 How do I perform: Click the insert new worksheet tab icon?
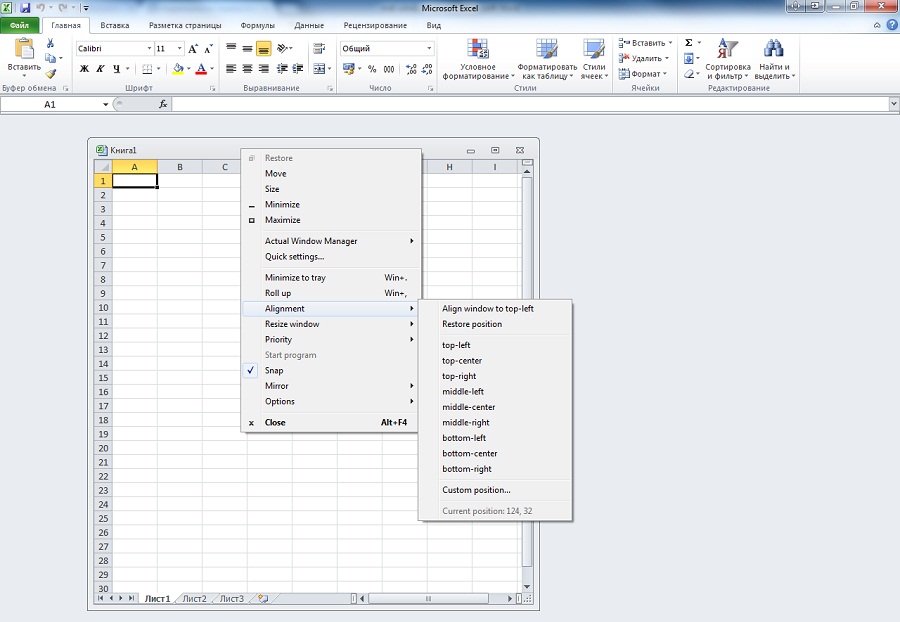[263, 598]
